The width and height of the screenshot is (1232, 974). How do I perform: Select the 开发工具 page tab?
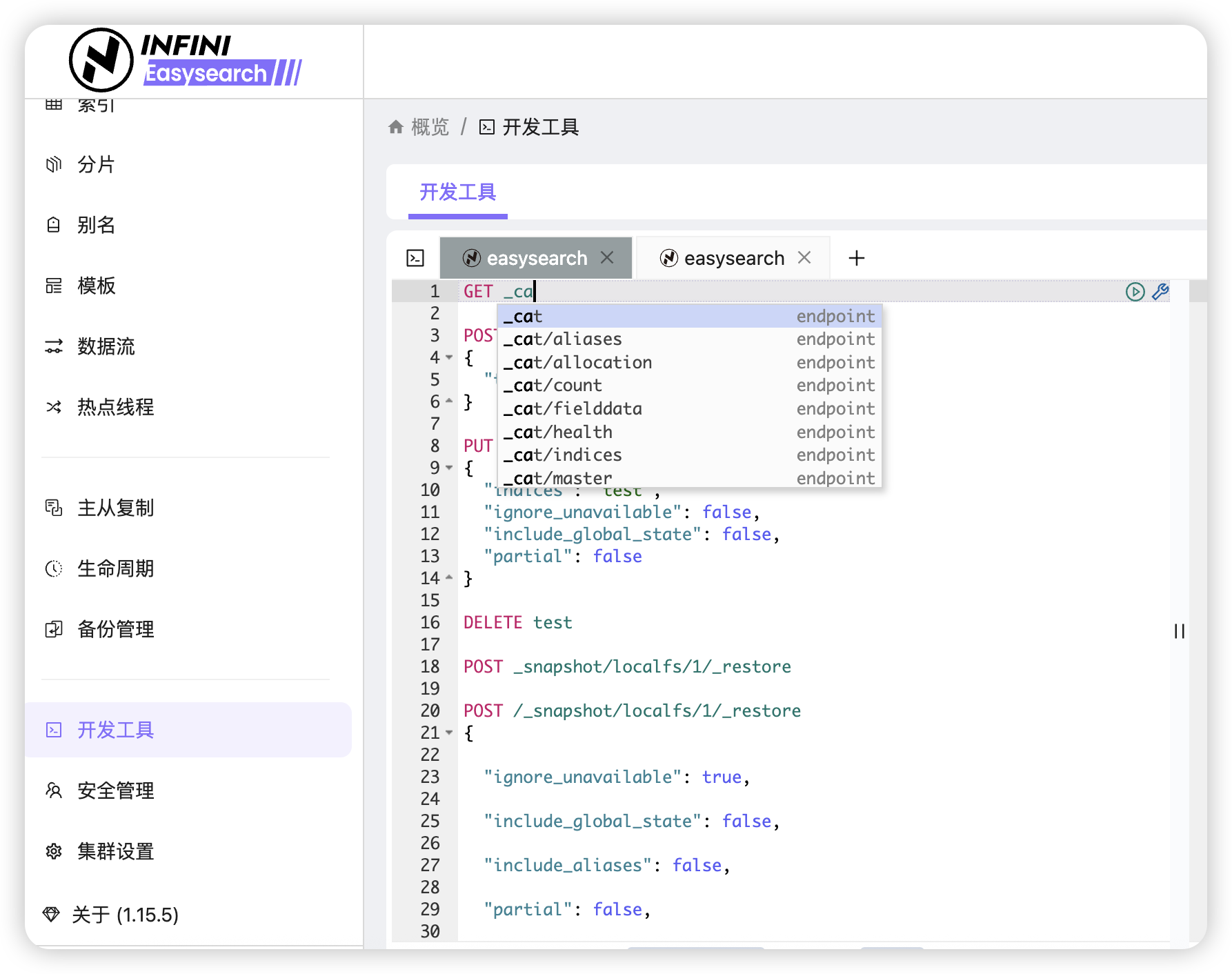click(x=458, y=192)
